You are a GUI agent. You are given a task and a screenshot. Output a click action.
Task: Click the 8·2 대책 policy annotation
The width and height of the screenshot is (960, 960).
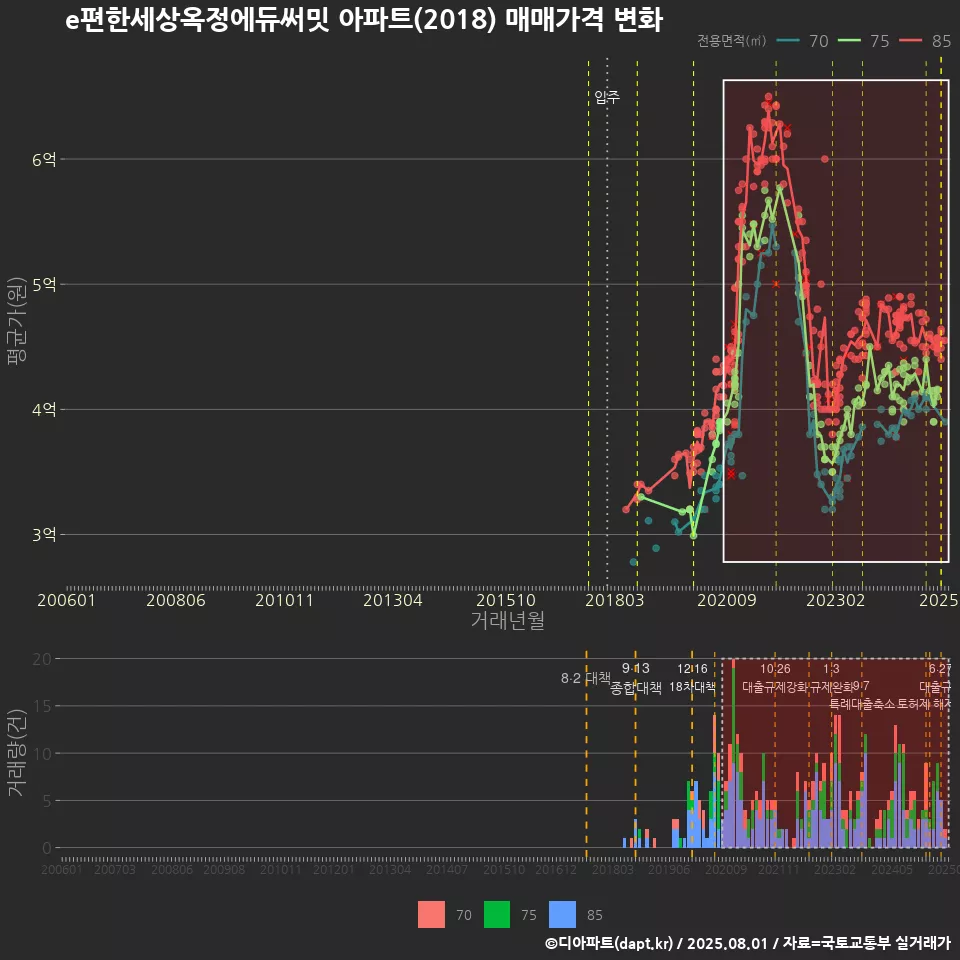pos(585,678)
